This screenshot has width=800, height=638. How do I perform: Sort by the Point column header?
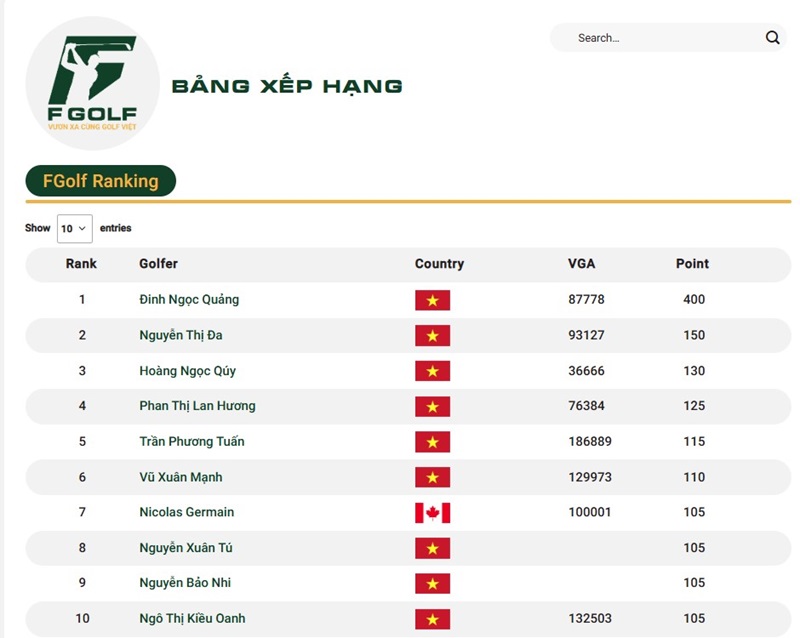click(691, 264)
